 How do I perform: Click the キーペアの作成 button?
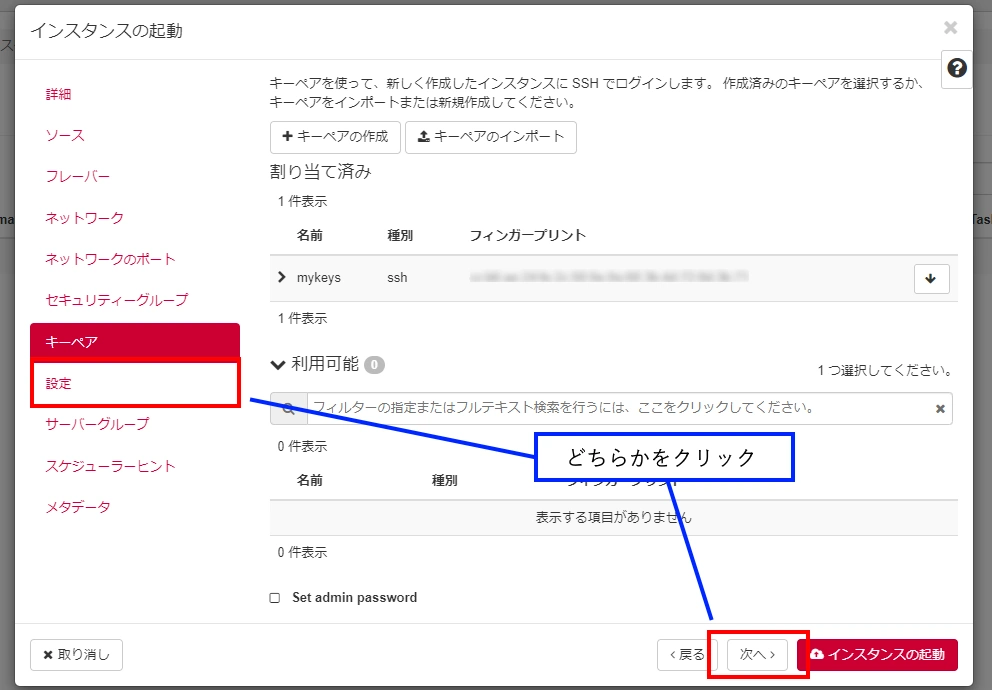tap(335, 137)
